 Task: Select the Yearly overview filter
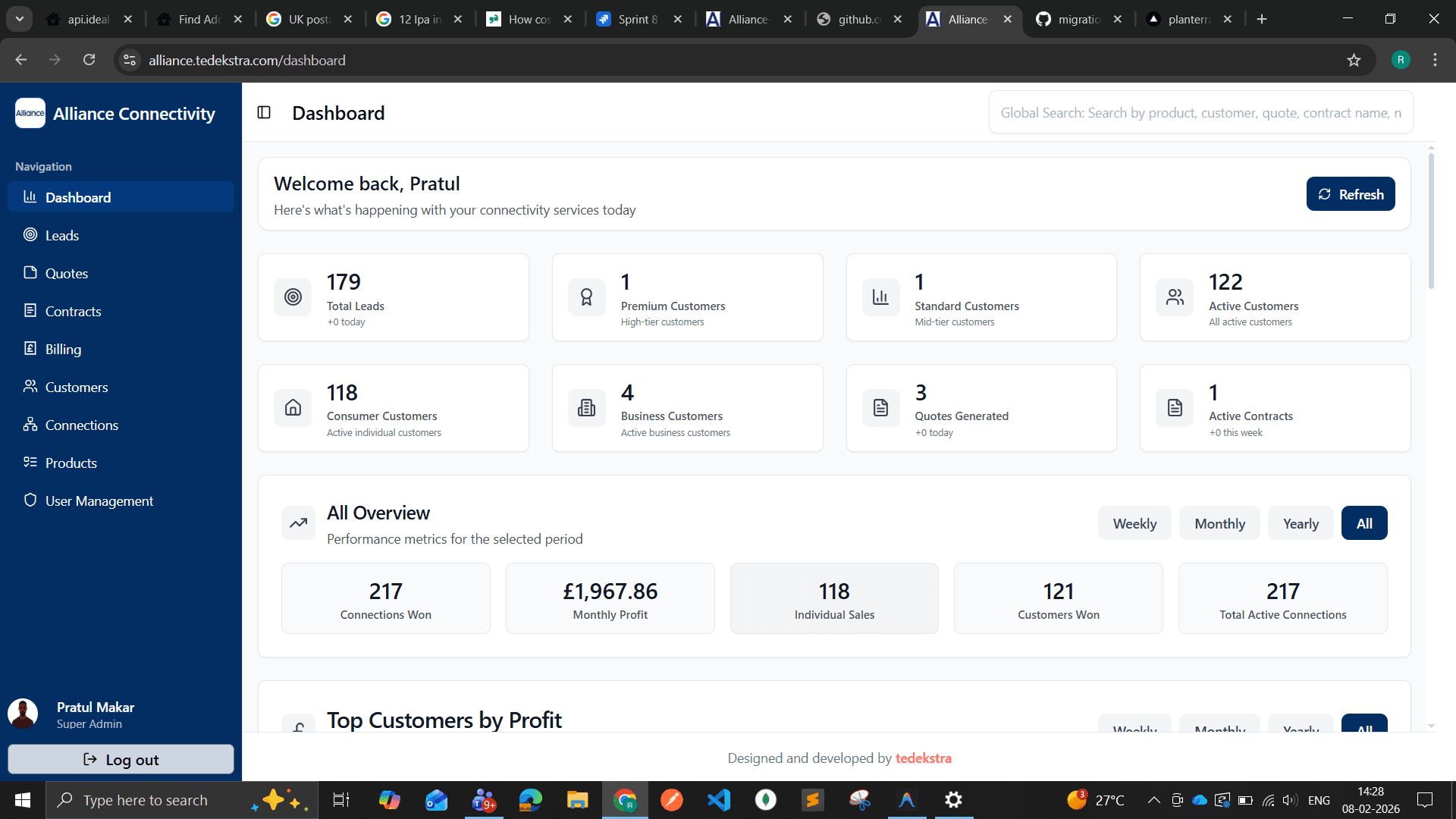pyautogui.click(x=1301, y=523)
